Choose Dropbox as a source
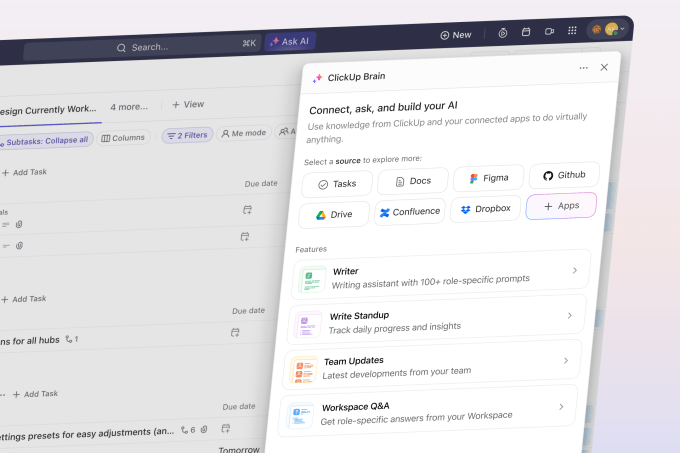This screenshot has height=453, width=680. click(x=485, y=209)
